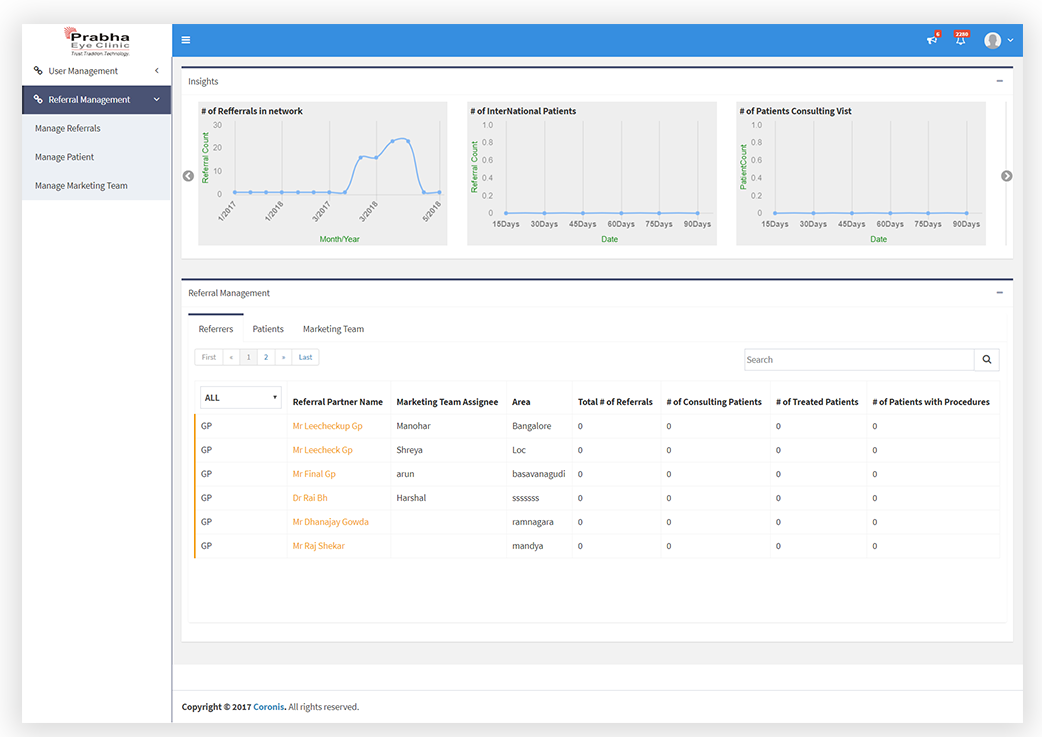This screenshot has height=737, width=1042.
Task: Open Mr Leecheckup Gp referral link
Action: [327, 426]
